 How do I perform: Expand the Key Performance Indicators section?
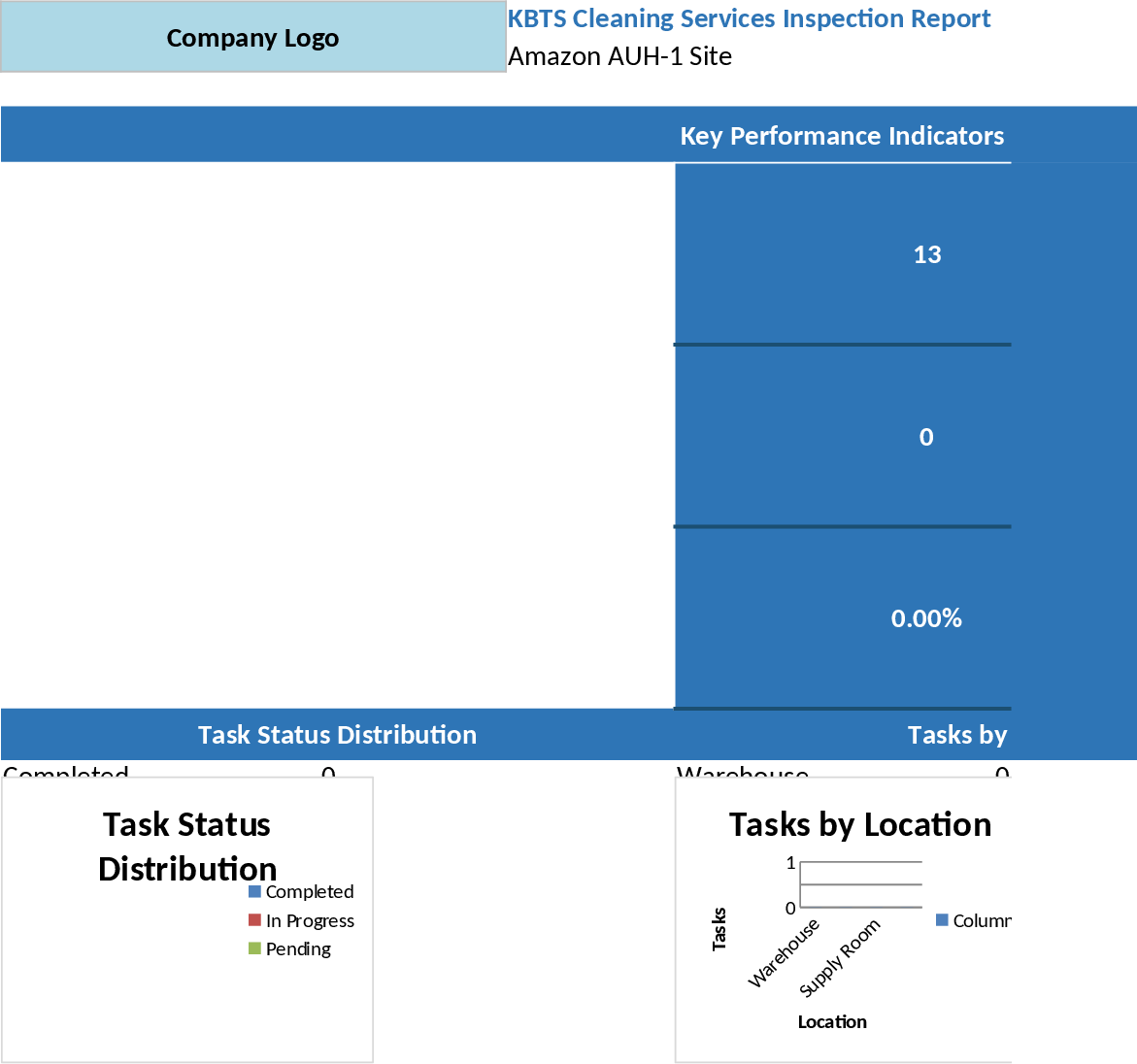[x=842, y=136]
